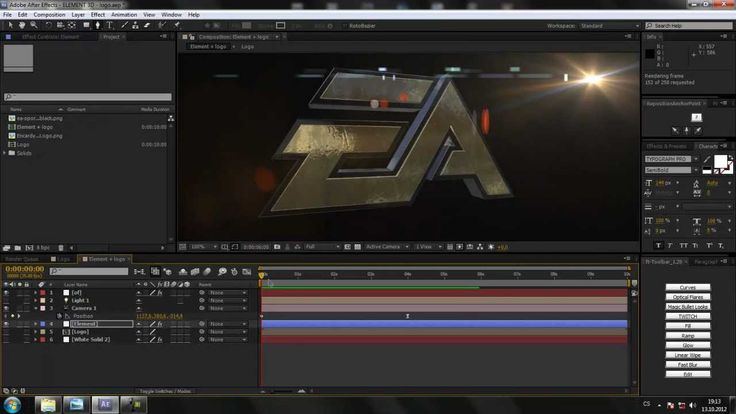The height and width of the screenshot is (414, 736).
Task: Enable timeline Motion Blur switch icon
Action: click(207, 272)
